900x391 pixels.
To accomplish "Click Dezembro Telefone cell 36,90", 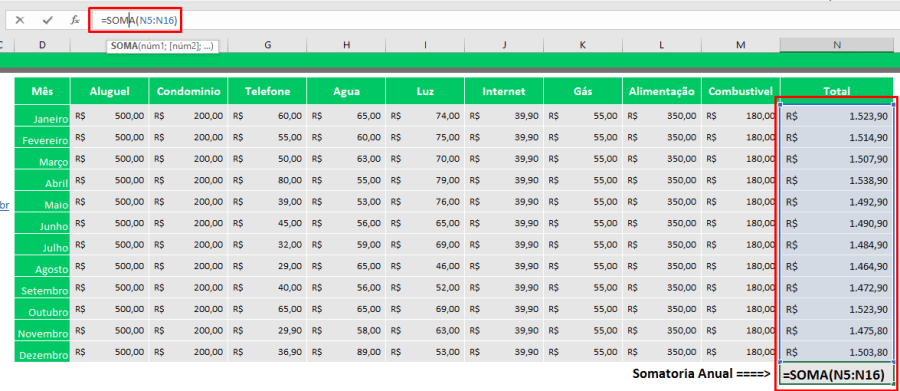I will (x=267, y=351).
